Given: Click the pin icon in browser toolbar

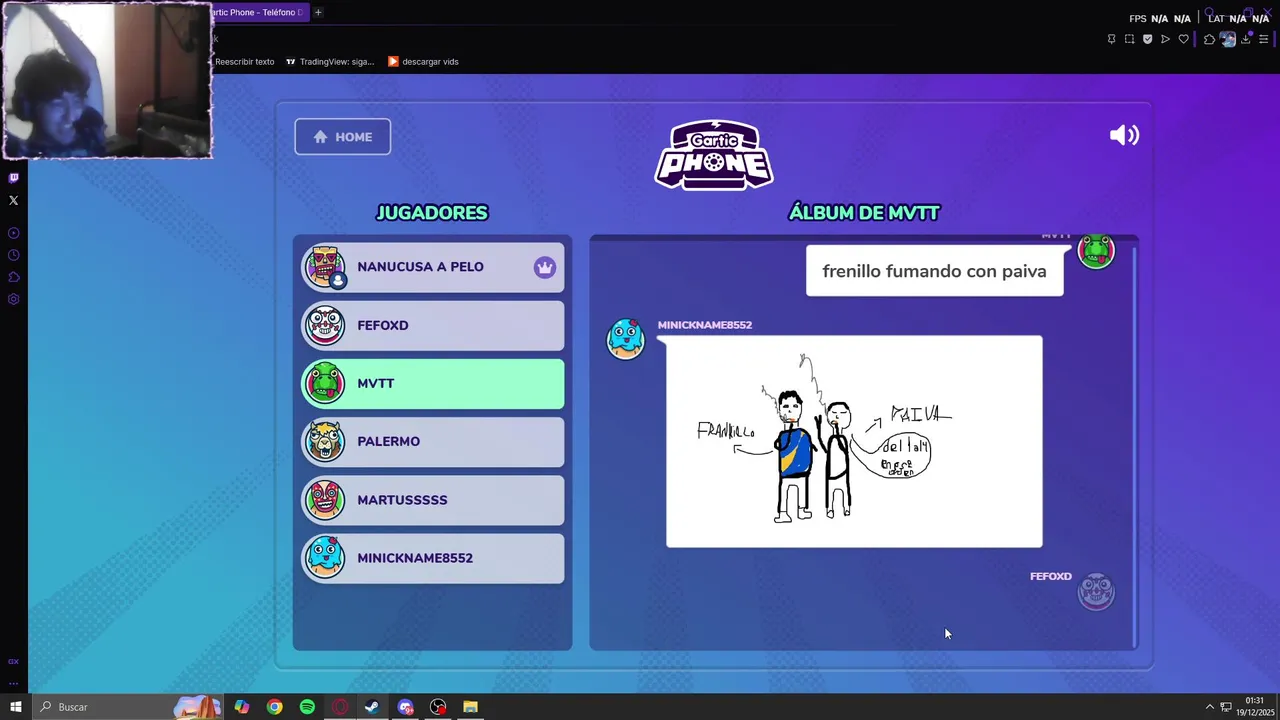Looking at the screenshot, I should (1111, 39).
